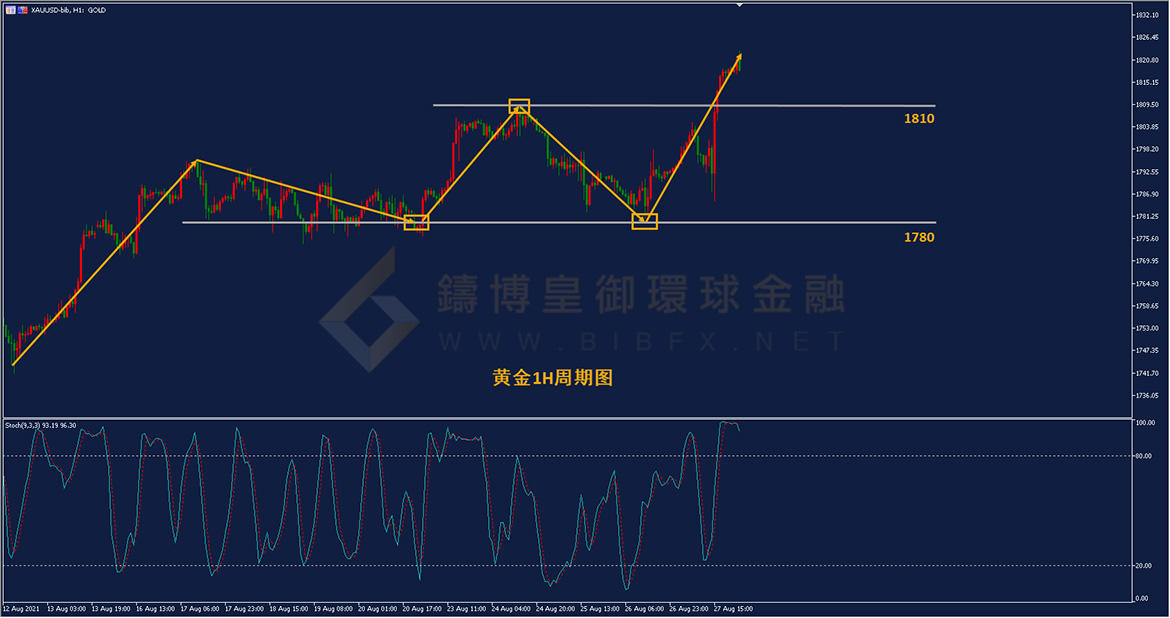This screenshot has width=1170, height=618.
Task: Click the Stoch(9,3,3) indicator label
Action: click(x=40, y=425)
